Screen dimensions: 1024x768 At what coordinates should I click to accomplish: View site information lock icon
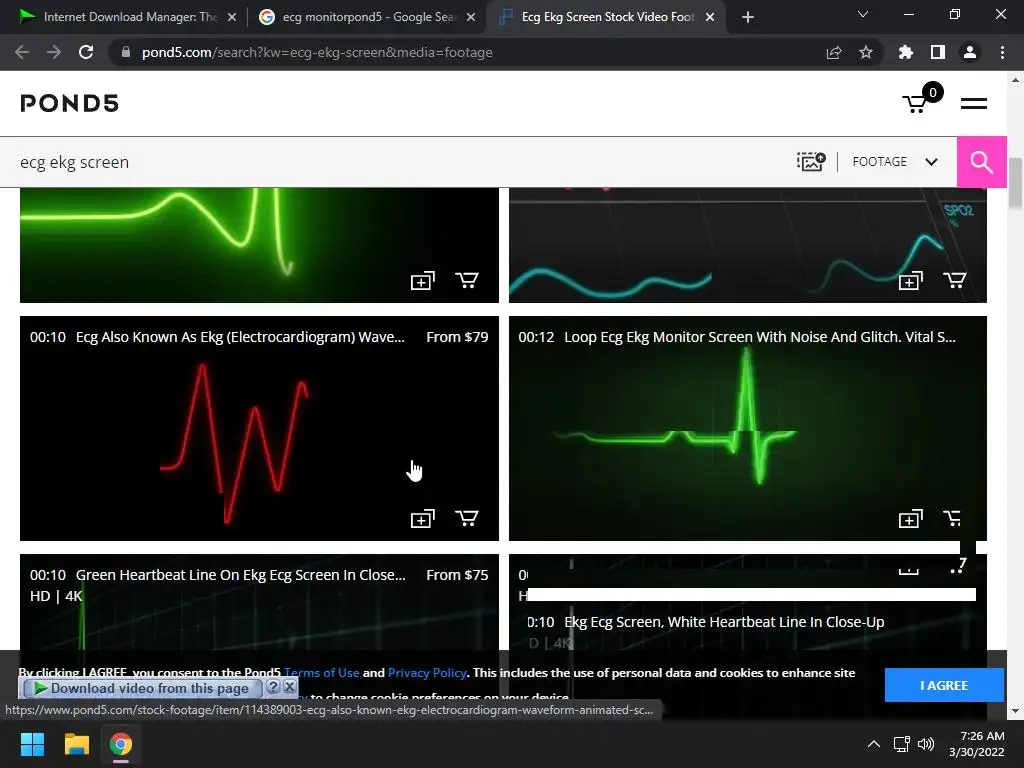pyautogui.click(x=126, y=52)
